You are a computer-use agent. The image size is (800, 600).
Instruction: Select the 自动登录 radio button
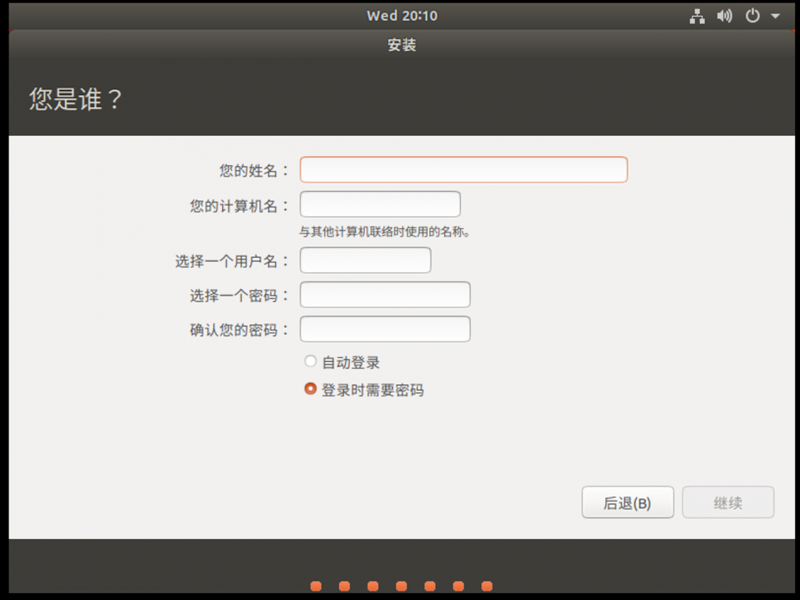[x=311, y=362]
